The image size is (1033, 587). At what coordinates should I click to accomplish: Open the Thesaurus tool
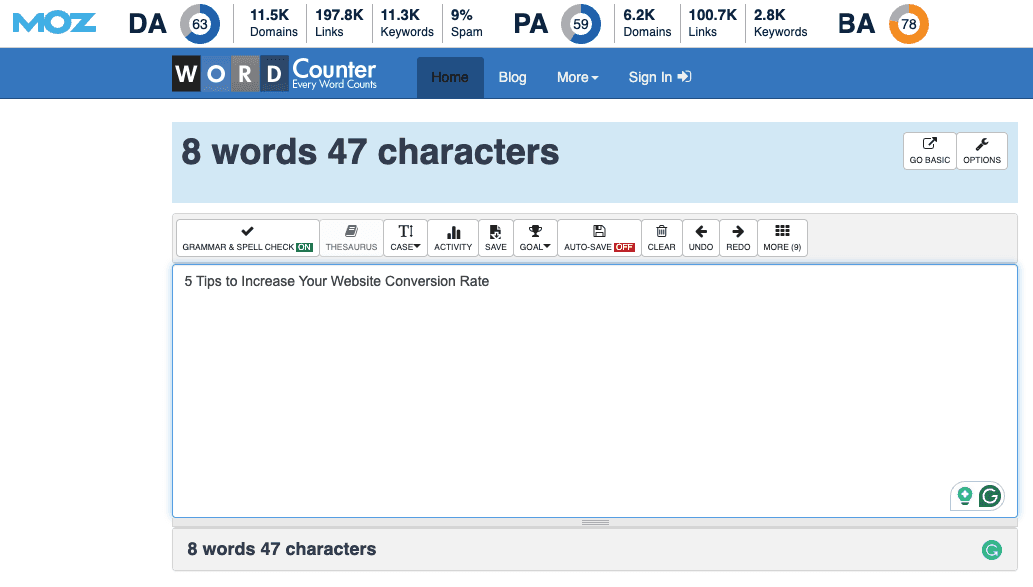[351, 237]
